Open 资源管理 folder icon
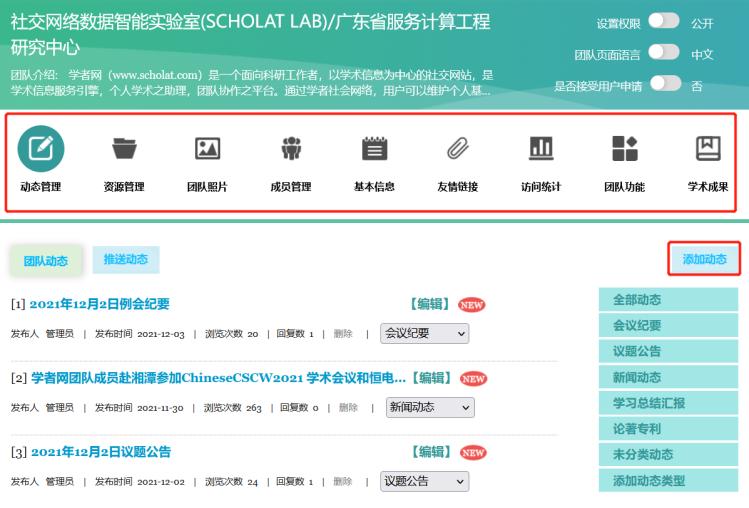749x508 pixels. 124,148
